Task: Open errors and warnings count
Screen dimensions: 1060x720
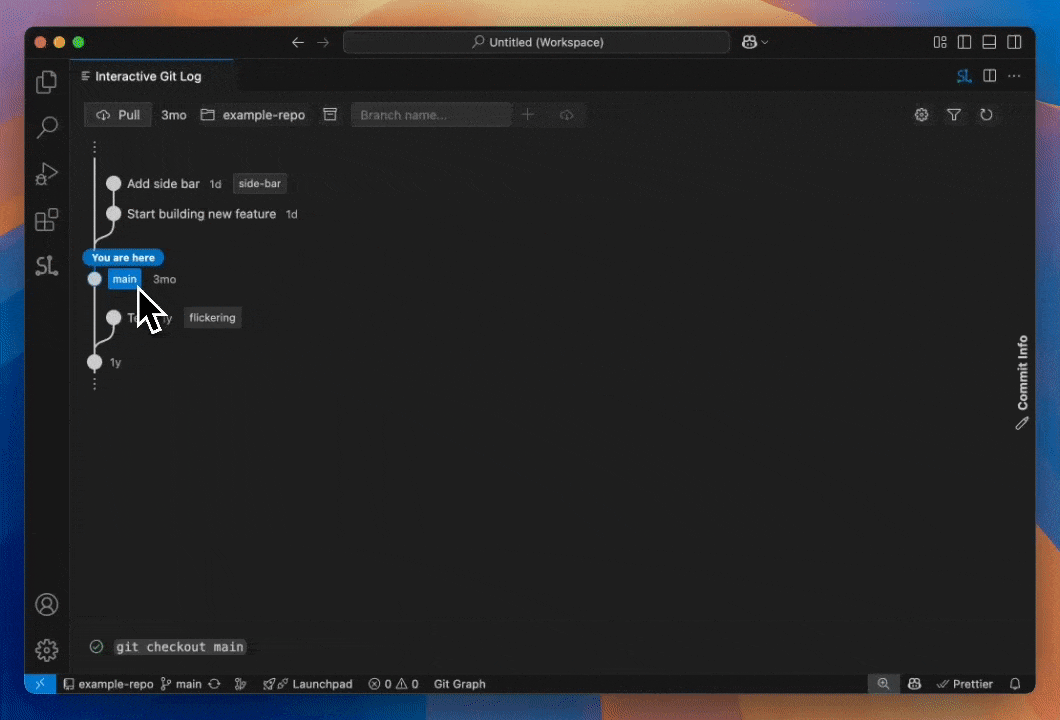Action: coord(393,683)
